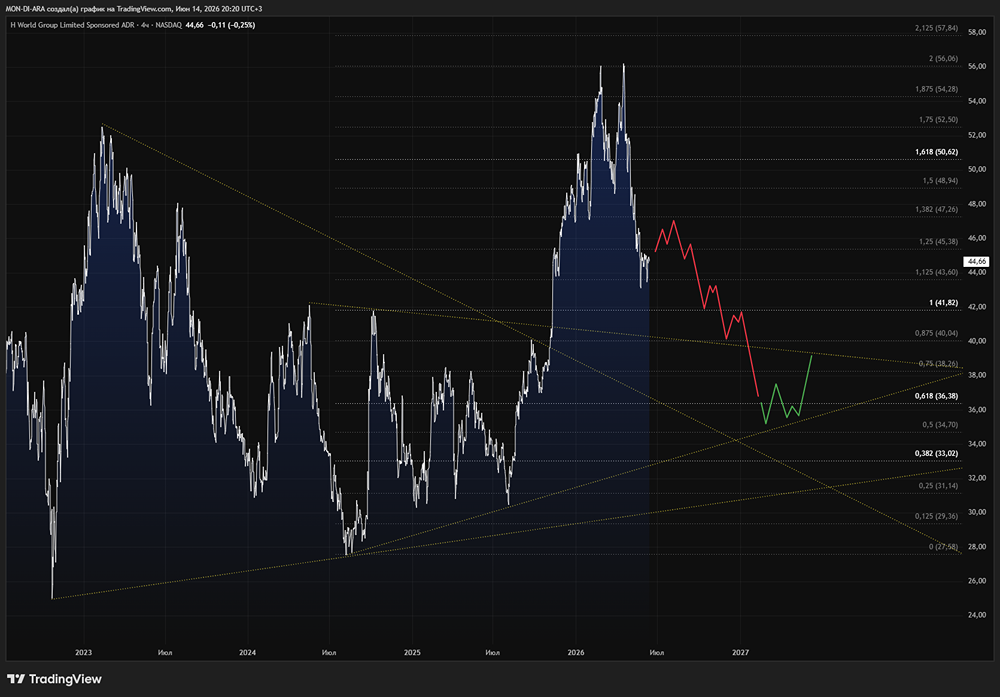The width and height of the screenshot is (1000, 697).
Task: Click the 56,00 price axis tick
Action: [x=976, y=66]
